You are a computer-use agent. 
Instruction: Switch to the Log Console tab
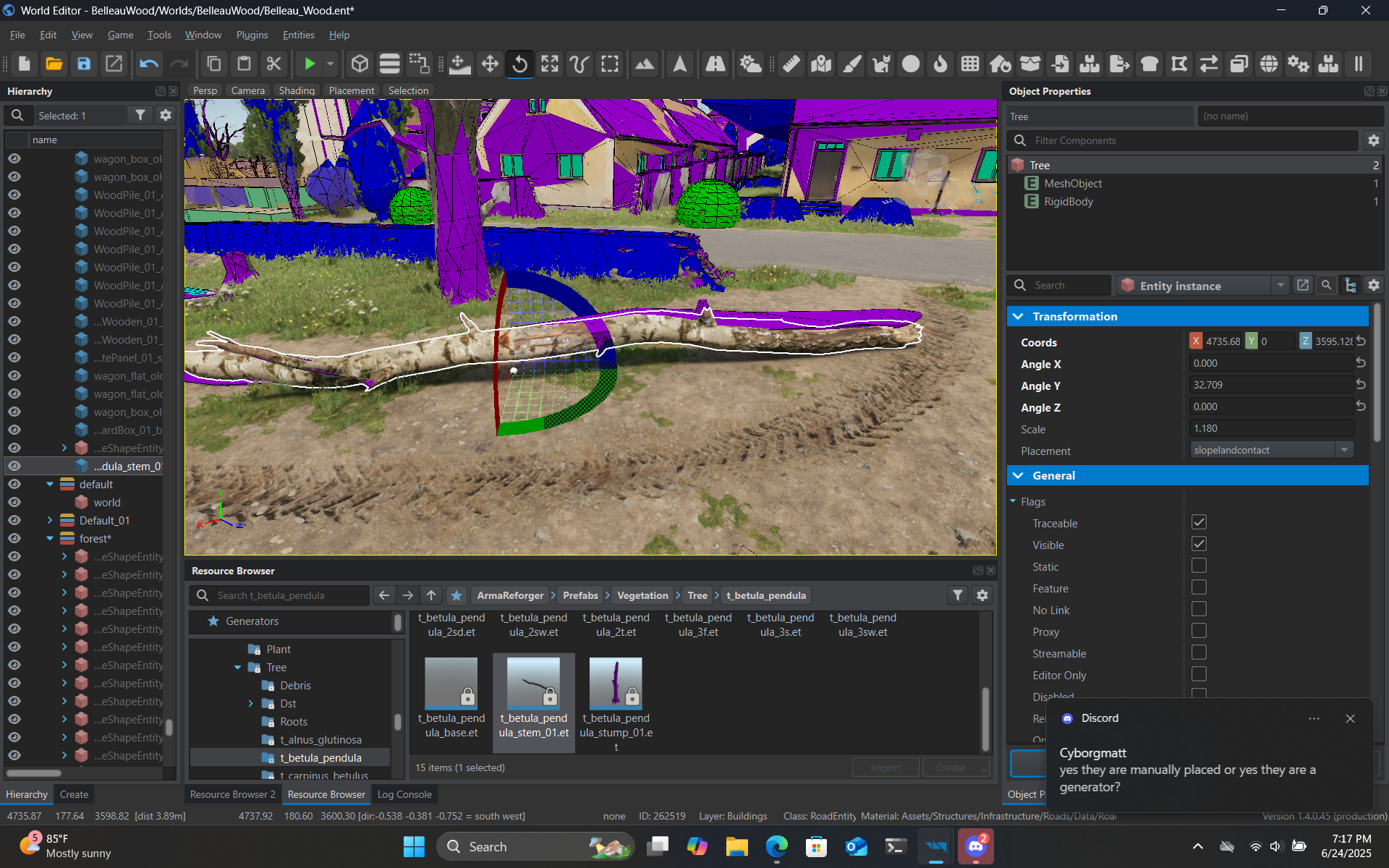click(x=404, y=794)
